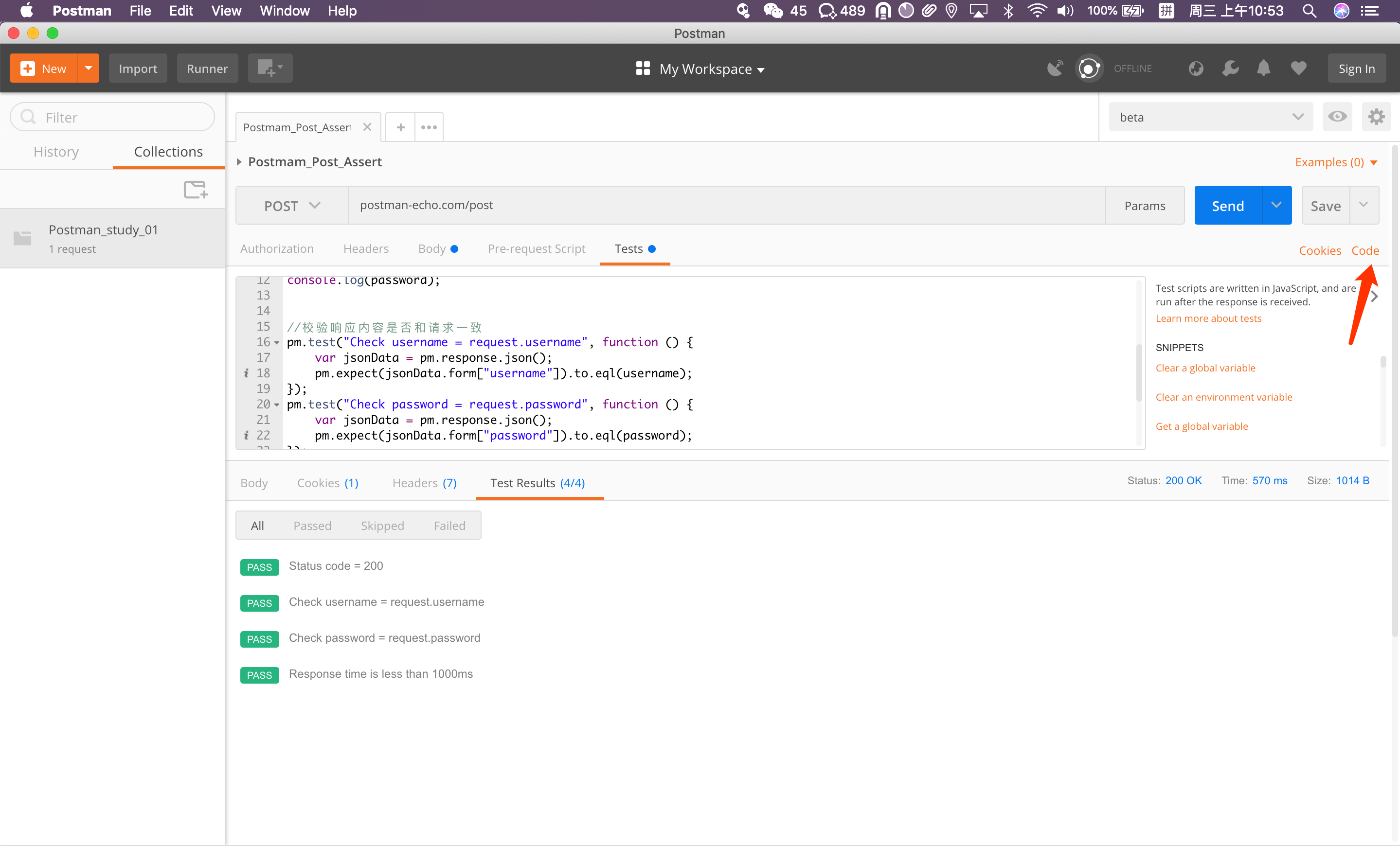Click the Params button
The image size is (1400, 846).
(x=1144, y=206)
